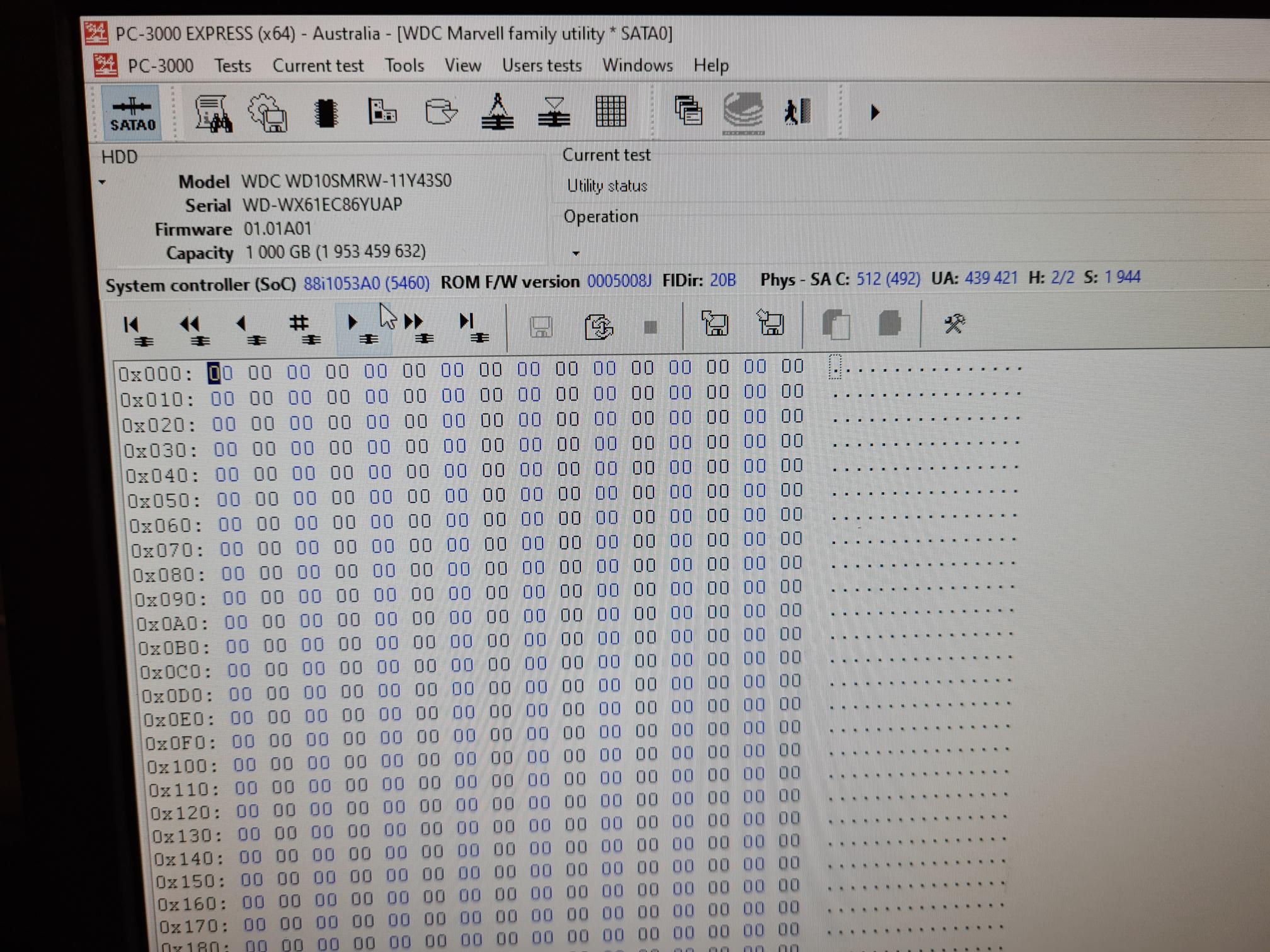
Task: Click the 0x080: offset label
Action: click(169, 575)
